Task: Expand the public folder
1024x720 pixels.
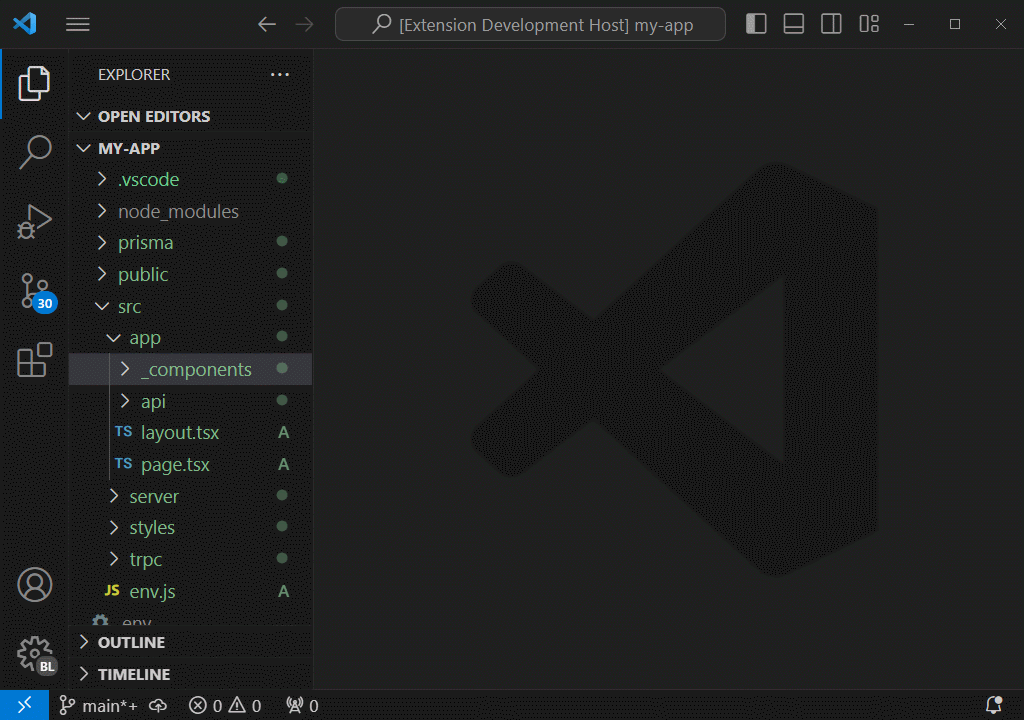Action: (x=191, y=274)
